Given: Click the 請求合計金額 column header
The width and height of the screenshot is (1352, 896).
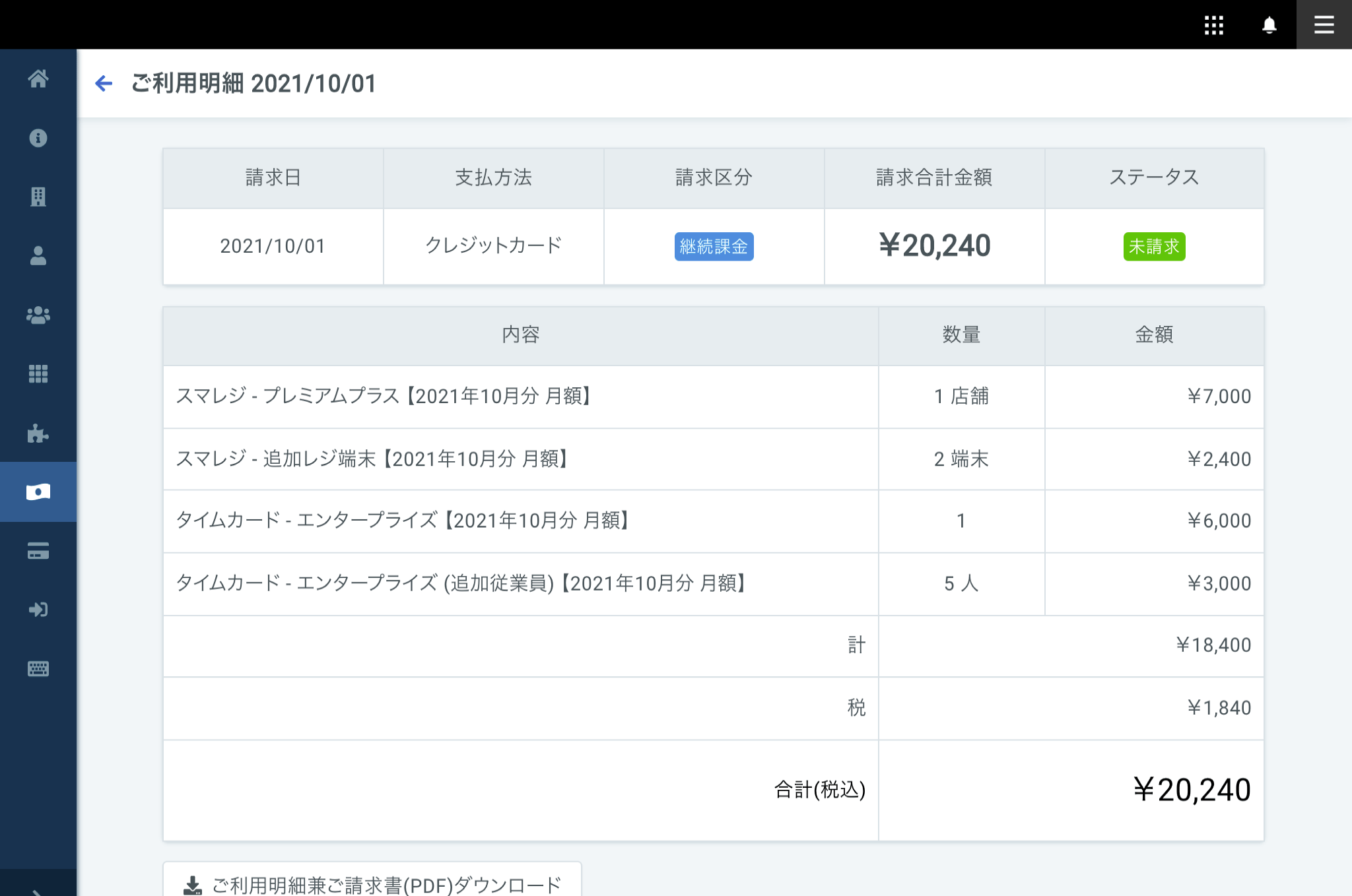Looking at the screenshot, I should (x=934, y=178).
